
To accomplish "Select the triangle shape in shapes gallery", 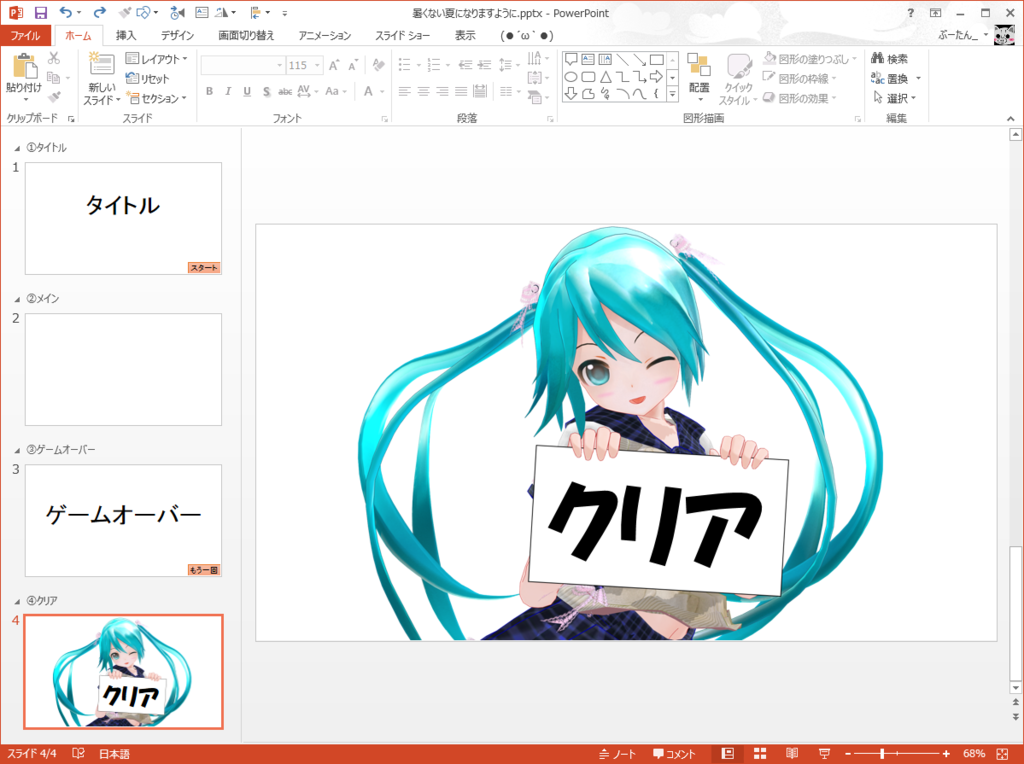I will (605, 77).
